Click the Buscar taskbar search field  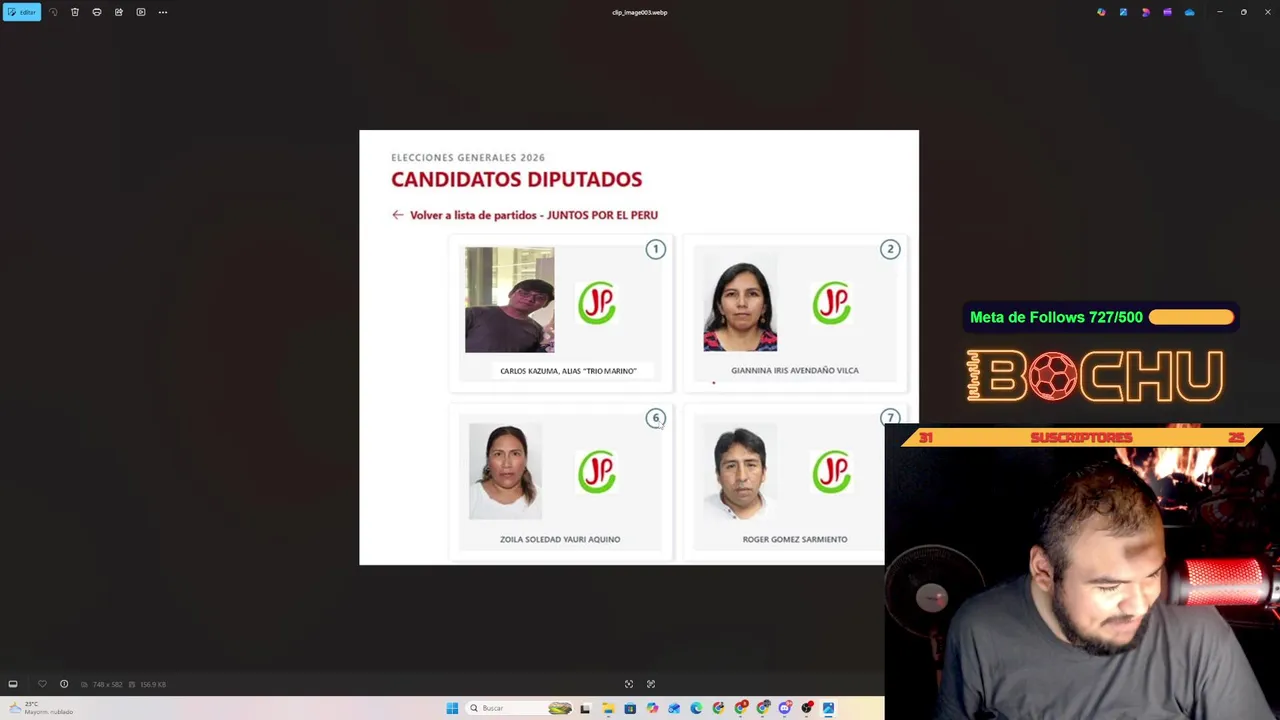point(519,708)
